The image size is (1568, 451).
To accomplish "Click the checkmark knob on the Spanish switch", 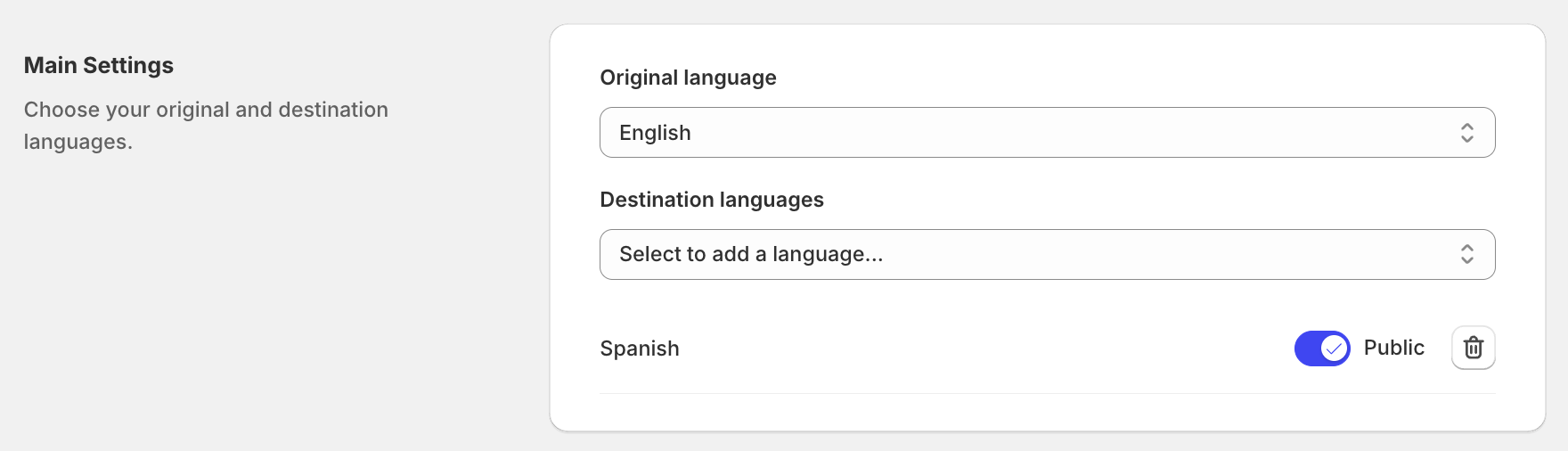I will [1334, 348].
